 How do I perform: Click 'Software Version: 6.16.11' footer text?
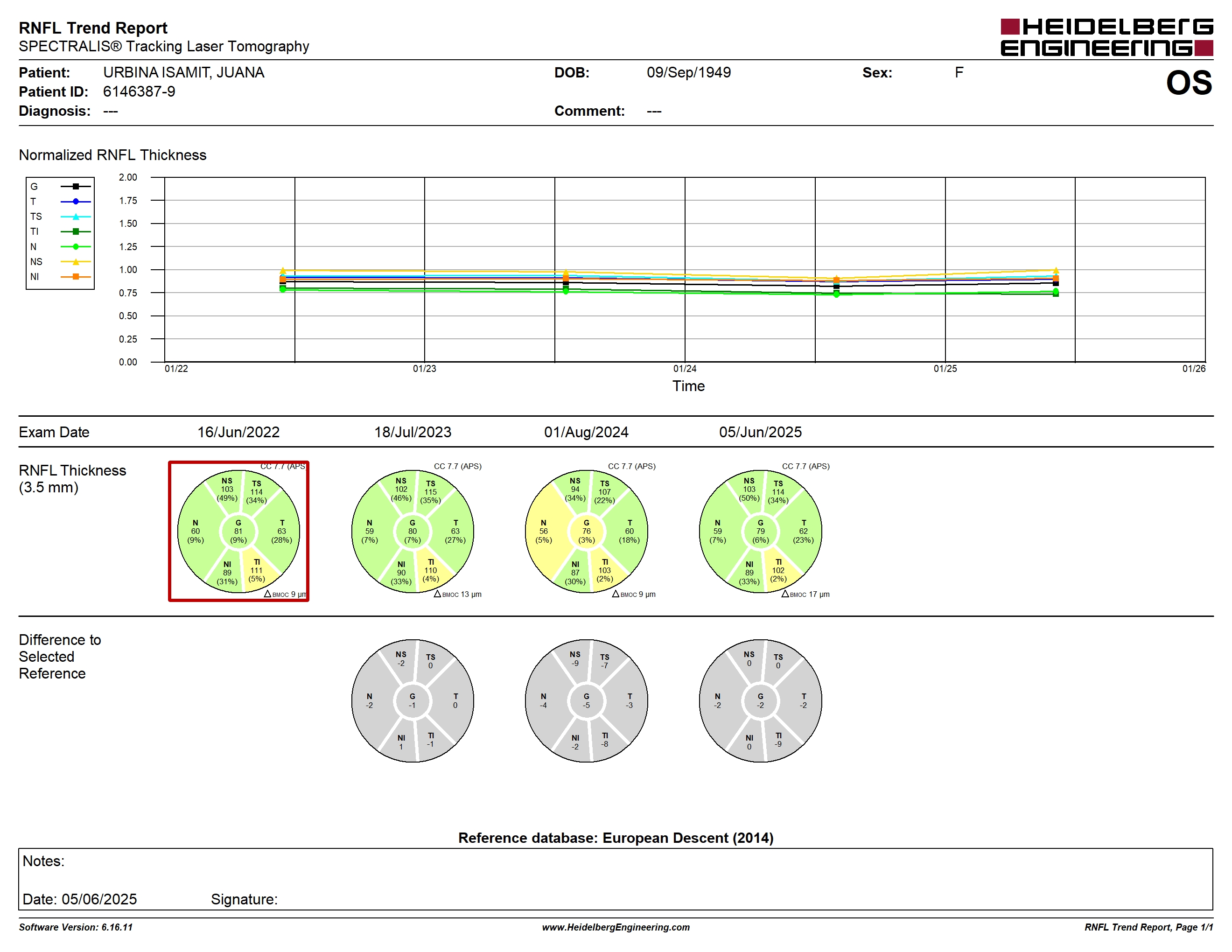[x=76, y=927]
